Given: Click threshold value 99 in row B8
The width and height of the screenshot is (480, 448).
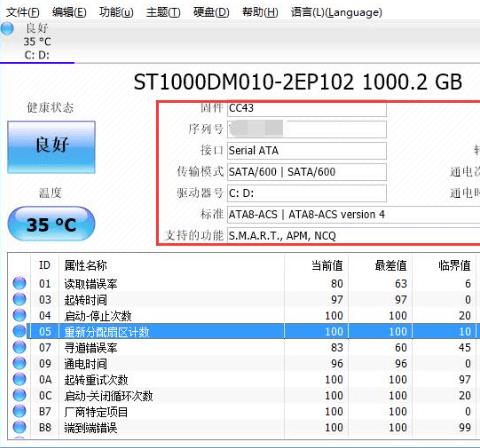Looking at the screenshot, I should [465, 428].
